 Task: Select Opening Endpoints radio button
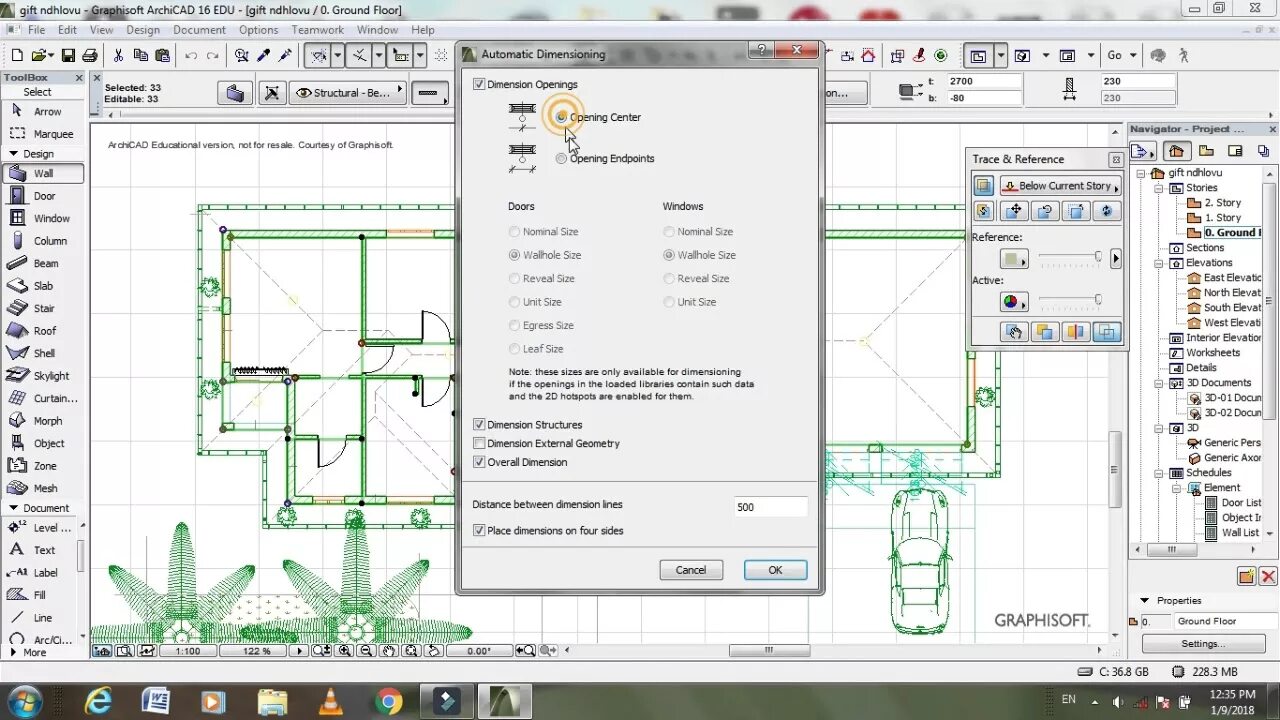(x=561, y=158)
